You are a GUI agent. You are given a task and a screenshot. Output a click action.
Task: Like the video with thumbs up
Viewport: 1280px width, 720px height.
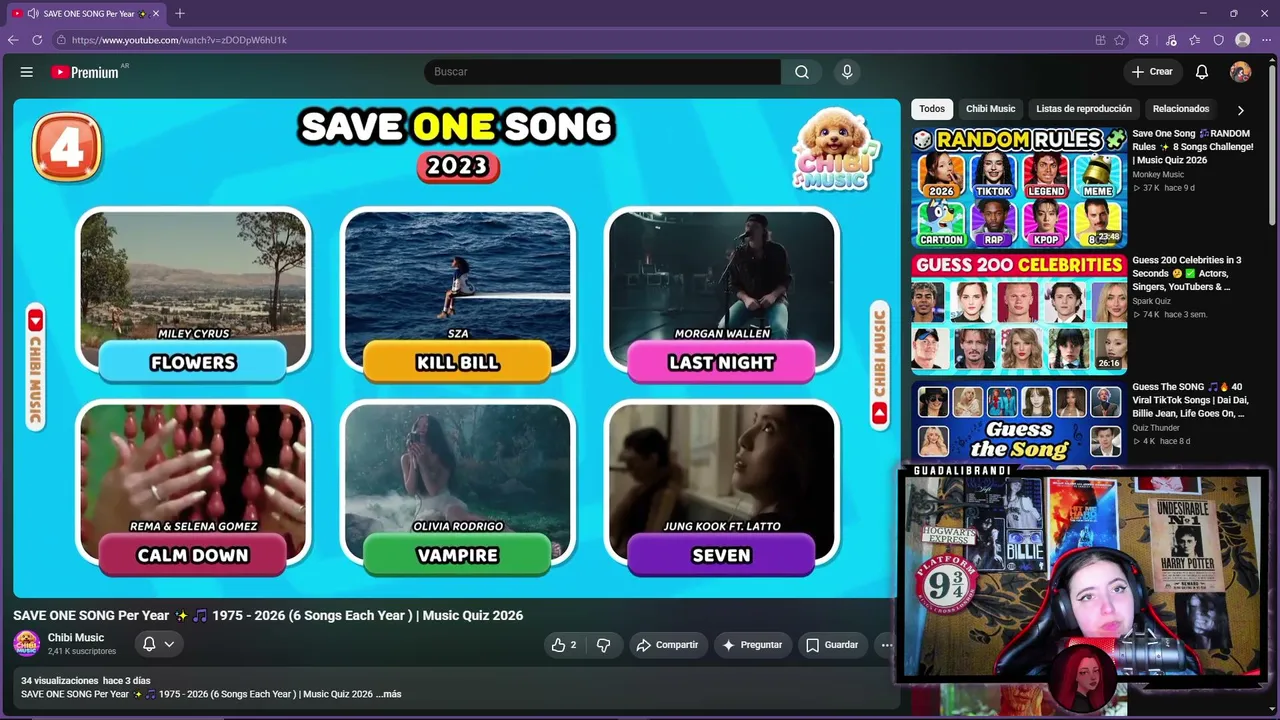(564, 645)
